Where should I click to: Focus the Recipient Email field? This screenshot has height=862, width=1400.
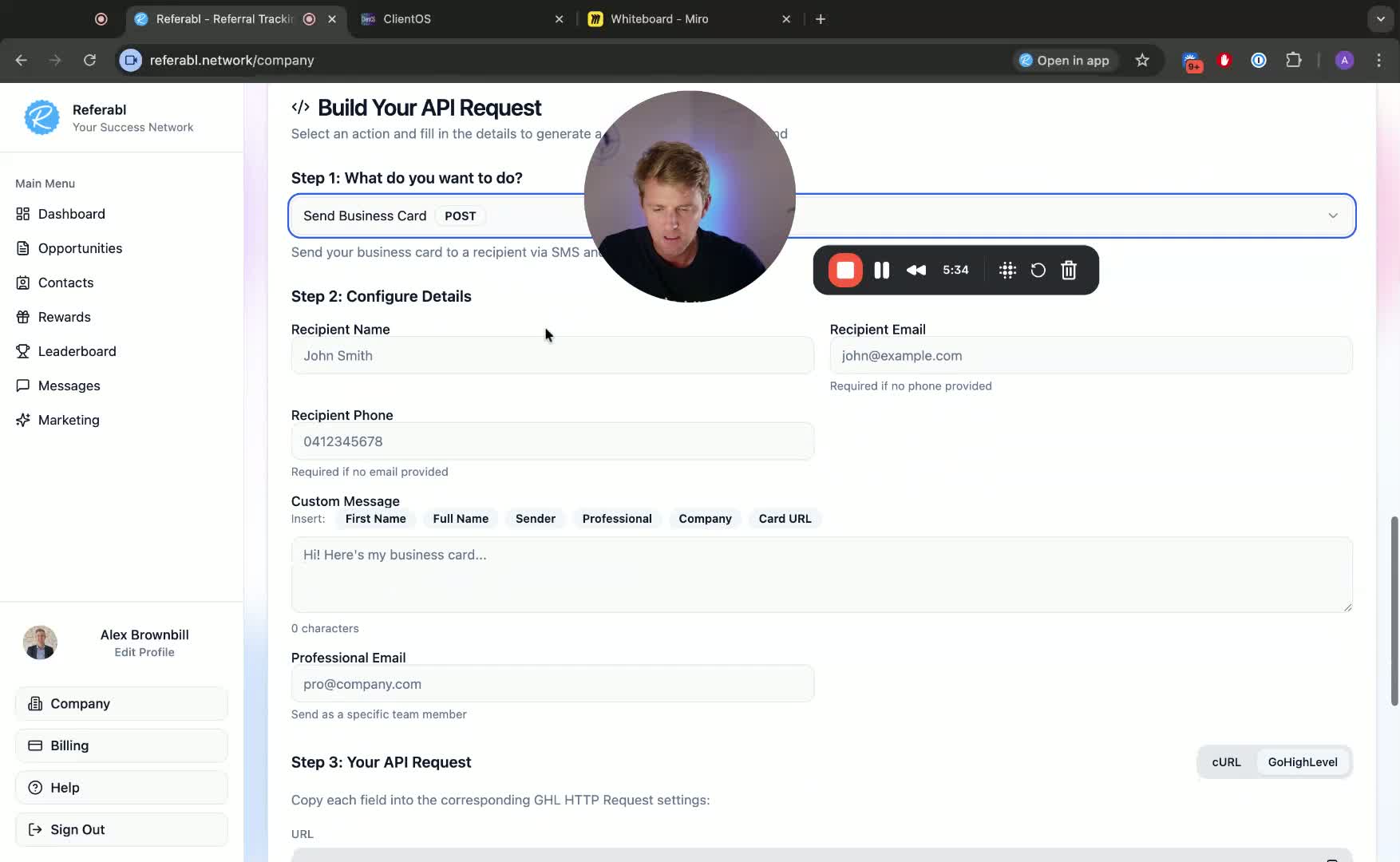click(1091, 356)
